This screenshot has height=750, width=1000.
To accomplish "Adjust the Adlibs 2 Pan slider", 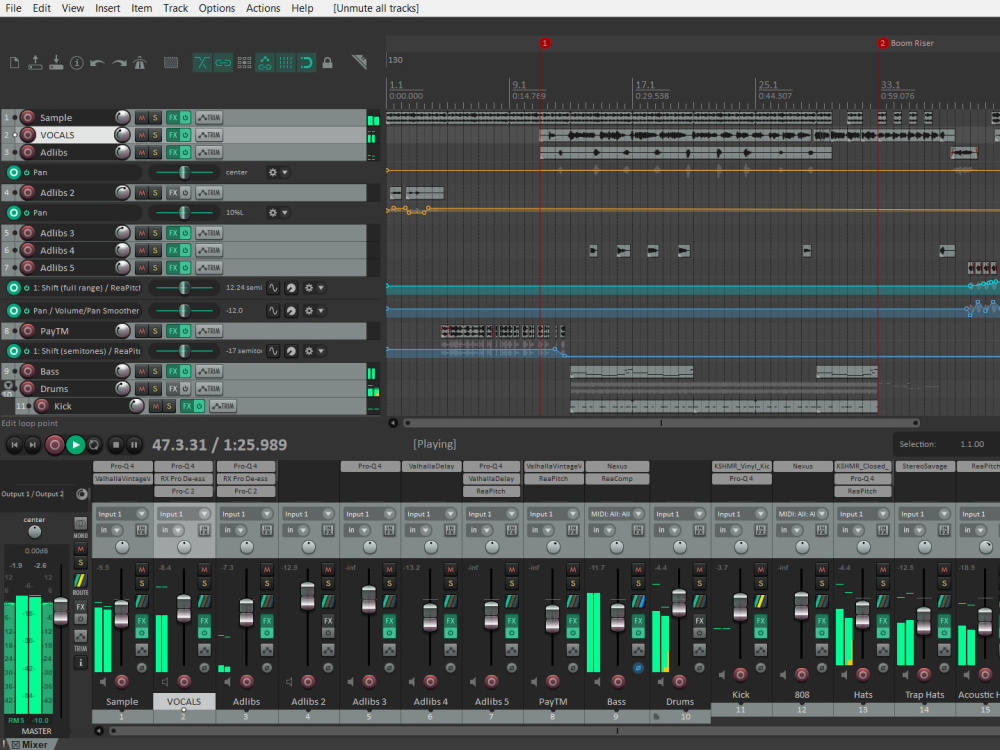I will [x=184, y=212].
